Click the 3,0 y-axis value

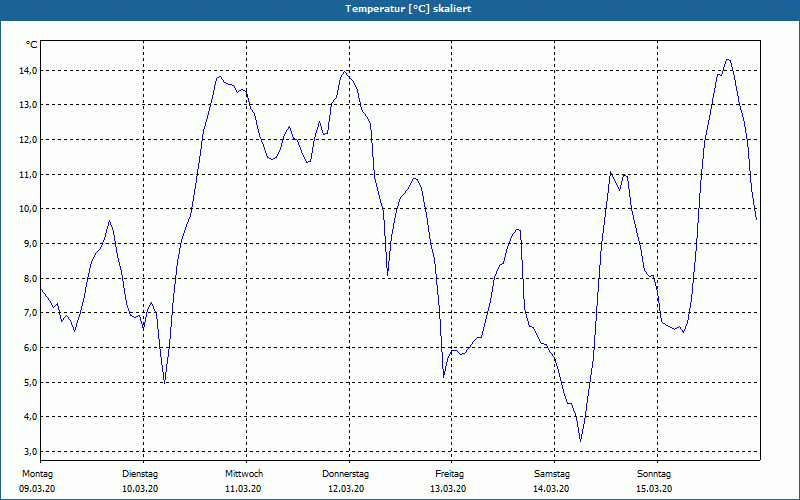31,452
